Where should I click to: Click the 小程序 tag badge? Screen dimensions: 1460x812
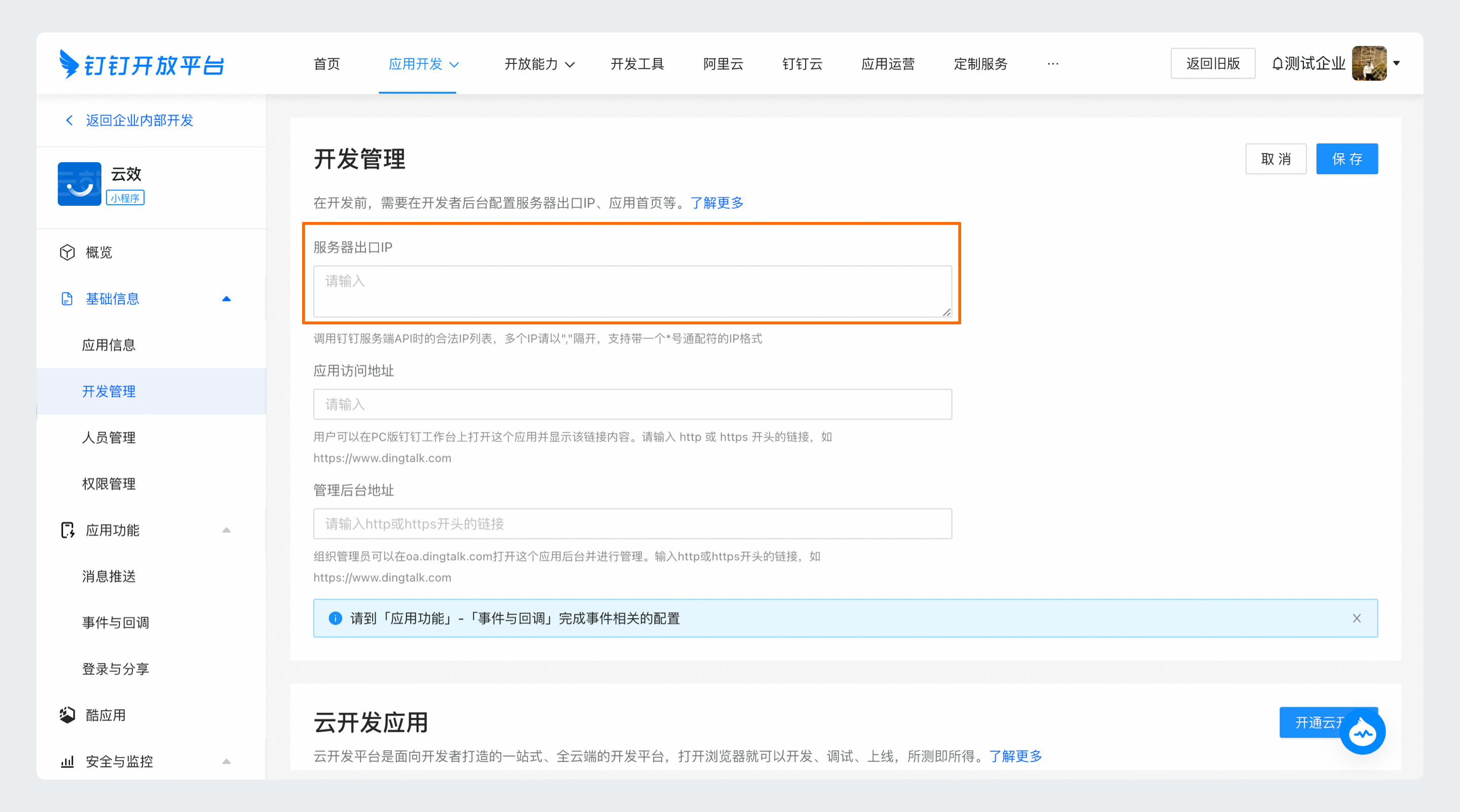[125, 198]
